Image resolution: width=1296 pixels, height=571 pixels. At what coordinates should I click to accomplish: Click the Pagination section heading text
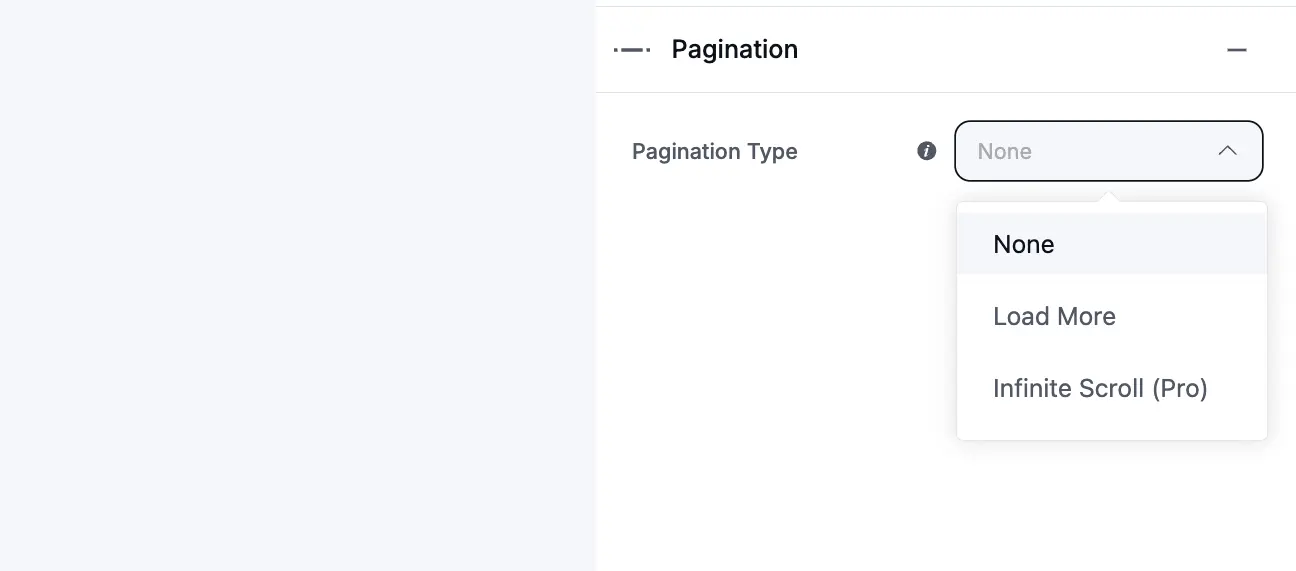pos(734,49)
